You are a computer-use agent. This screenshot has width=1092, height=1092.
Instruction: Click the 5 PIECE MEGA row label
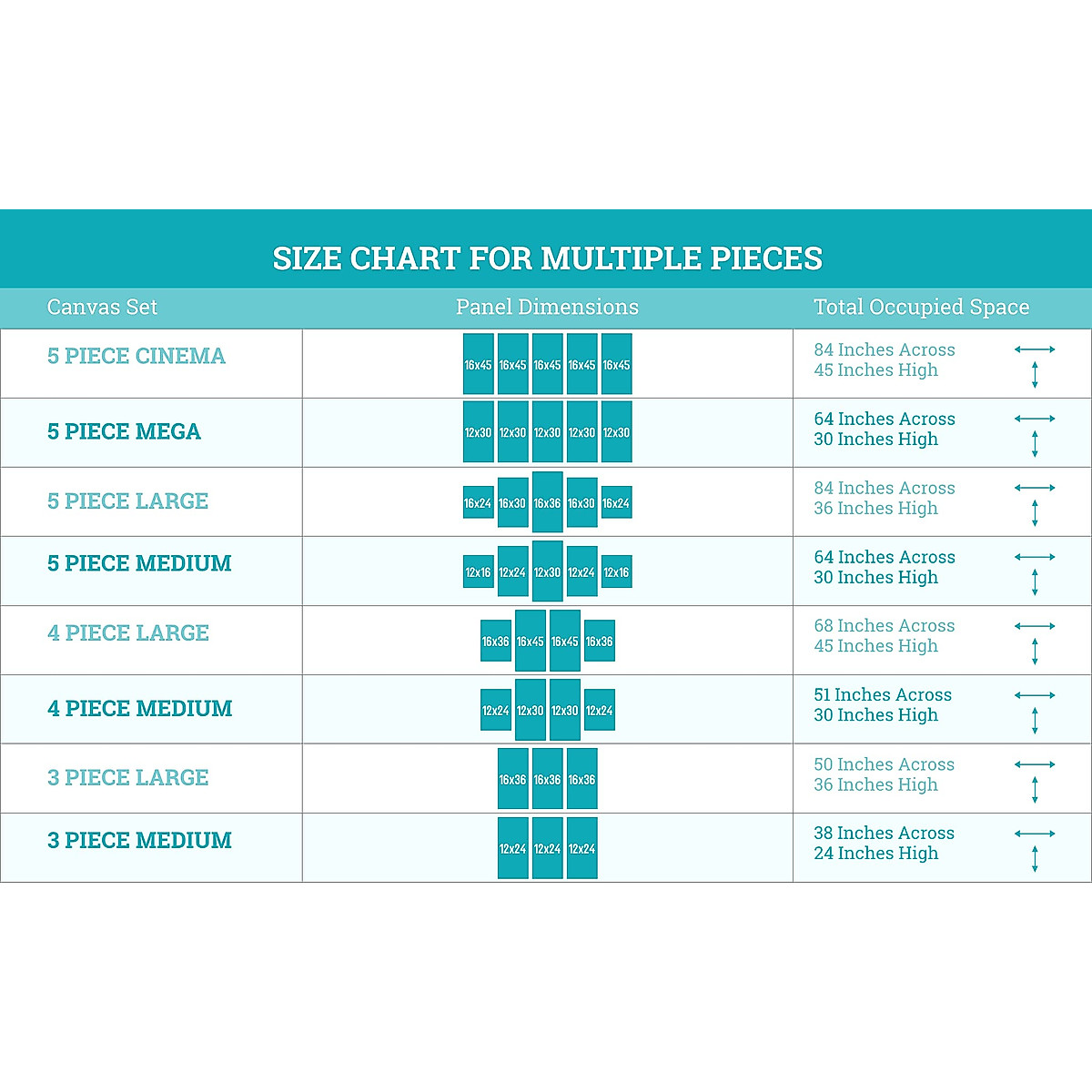click(124, 431)
